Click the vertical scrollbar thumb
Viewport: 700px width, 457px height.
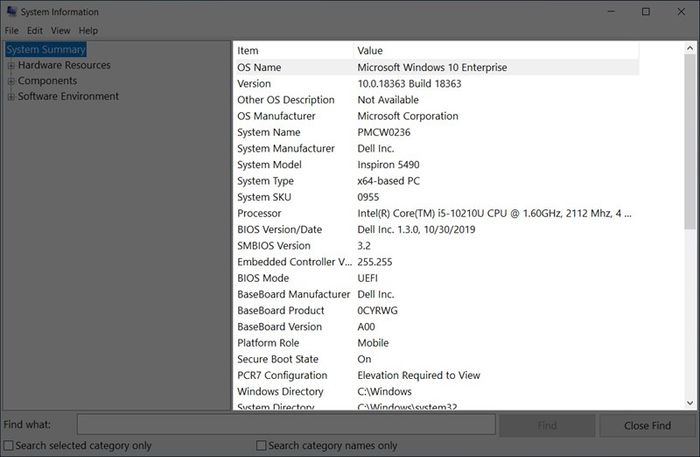(690, 142)
